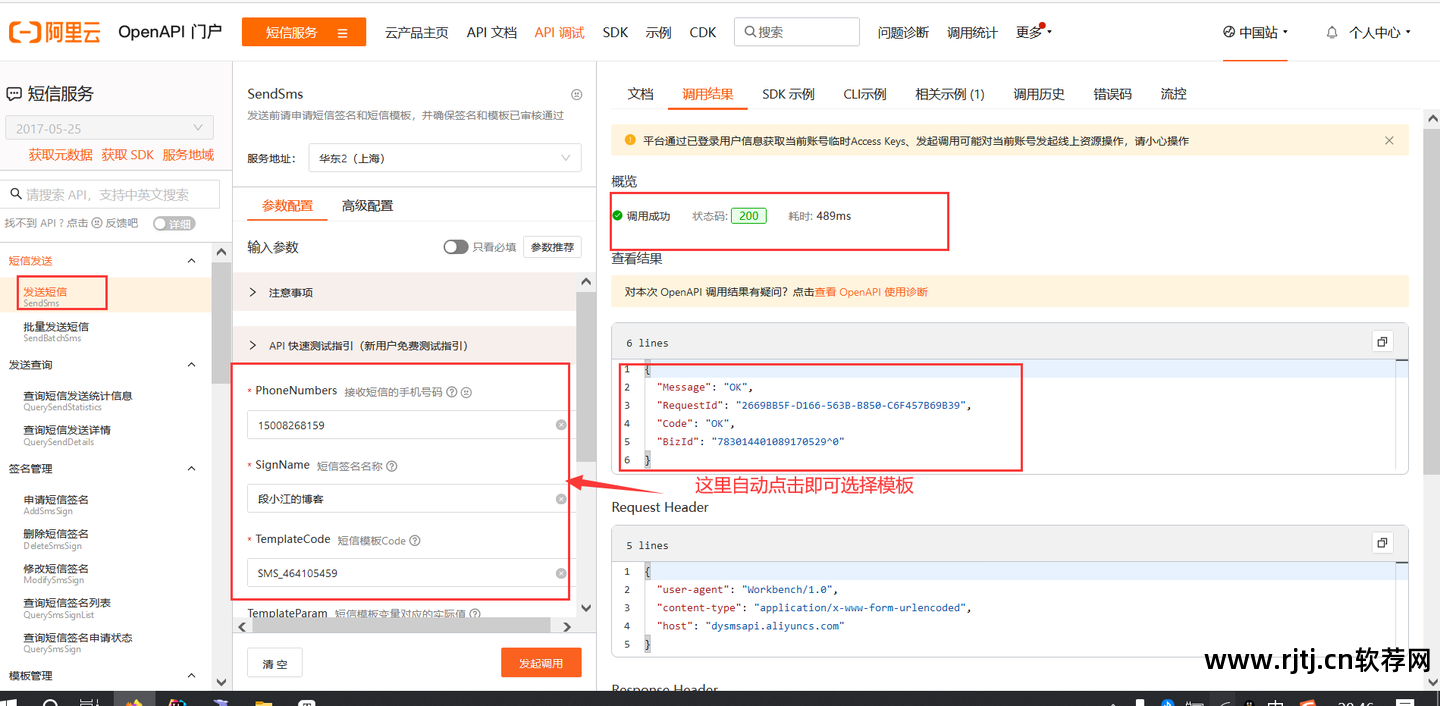Close the Access Keys warning banner
1440x706 pixels.
pyautogui.click(x=1389, y=140)
